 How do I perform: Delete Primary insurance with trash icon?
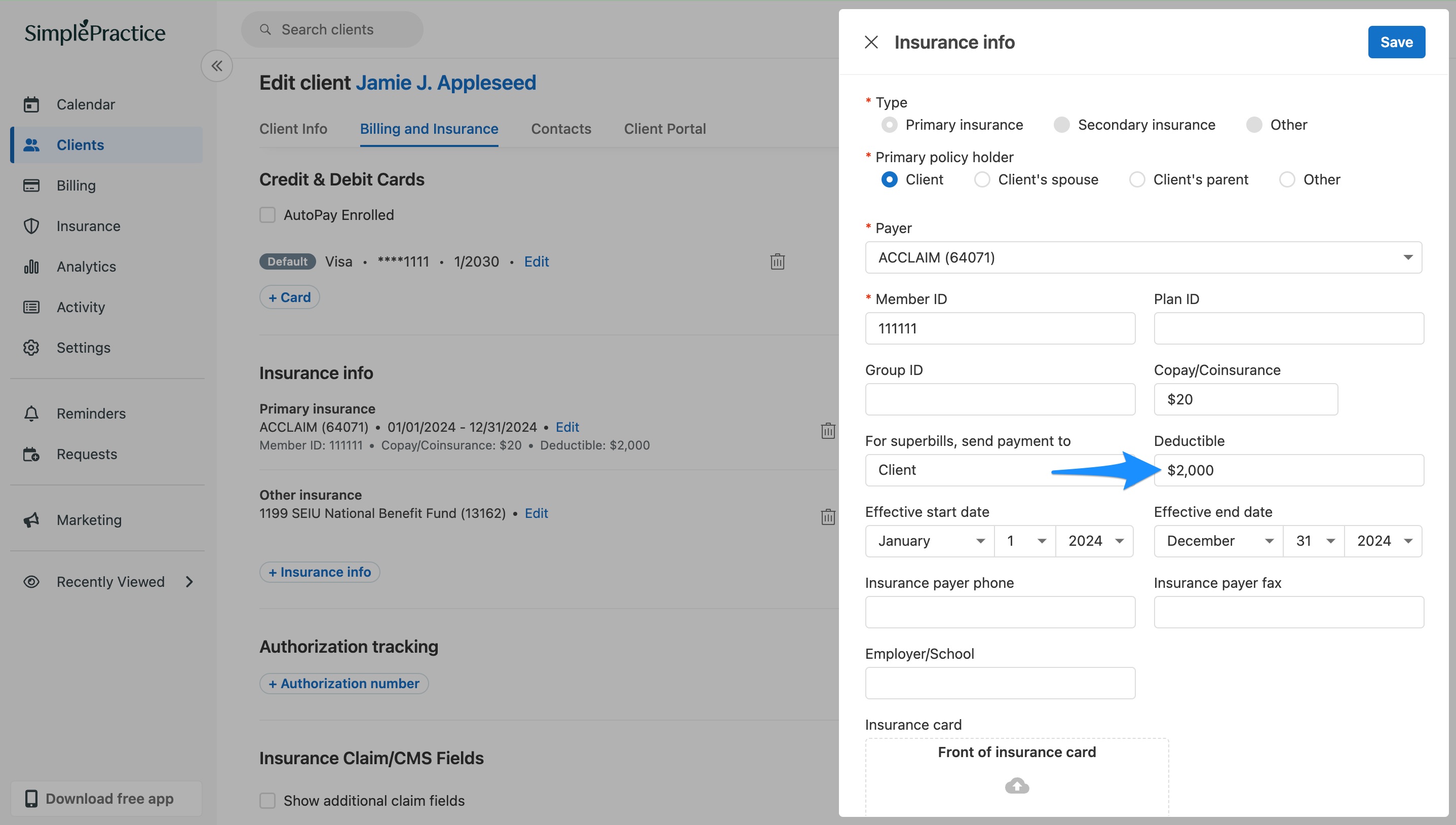[x=827, y=431]
